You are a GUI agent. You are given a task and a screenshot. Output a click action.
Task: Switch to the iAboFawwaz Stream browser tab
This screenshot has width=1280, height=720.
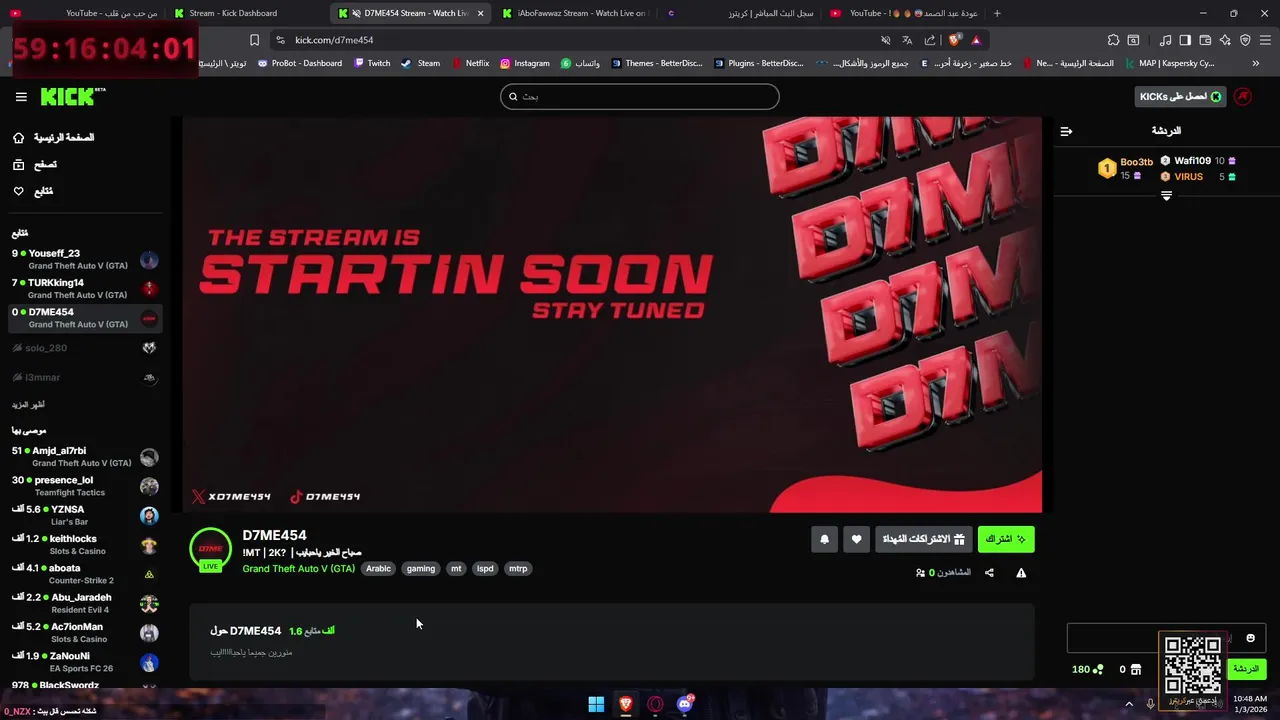pyautogui.click(x=575, y=13)
